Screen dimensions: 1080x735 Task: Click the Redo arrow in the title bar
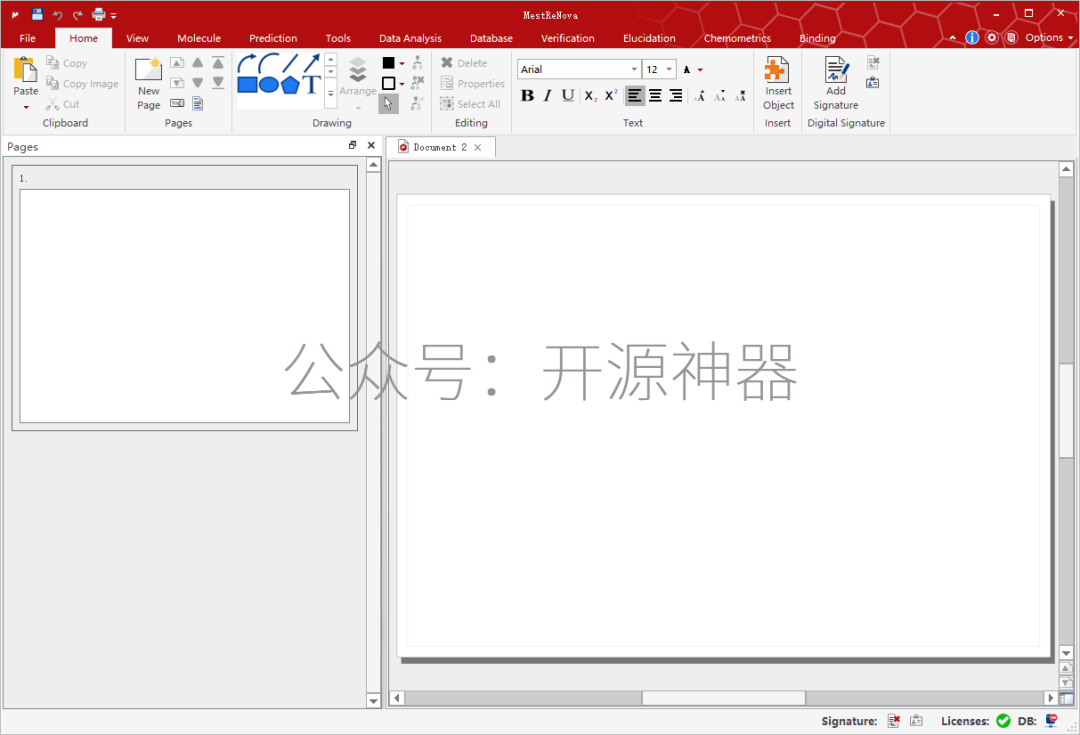tap(78, 15)
